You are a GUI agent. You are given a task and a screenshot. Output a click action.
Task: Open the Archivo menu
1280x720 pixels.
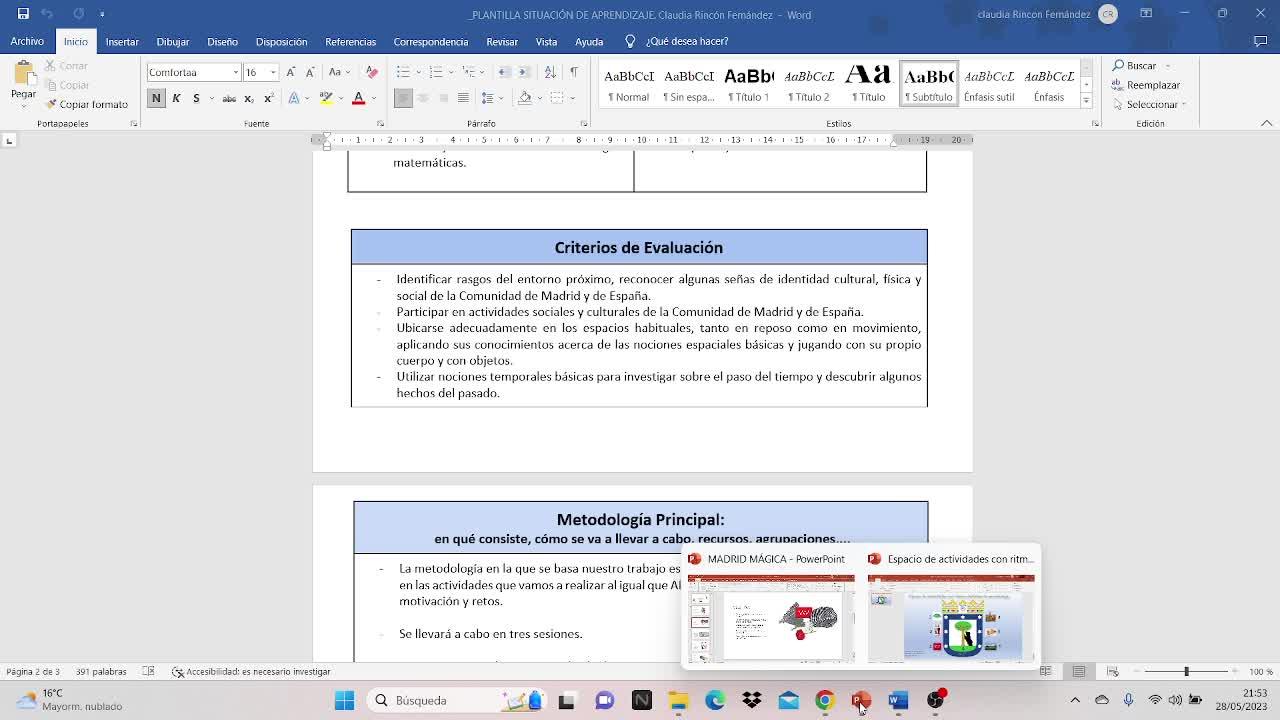tap(27, 42)
